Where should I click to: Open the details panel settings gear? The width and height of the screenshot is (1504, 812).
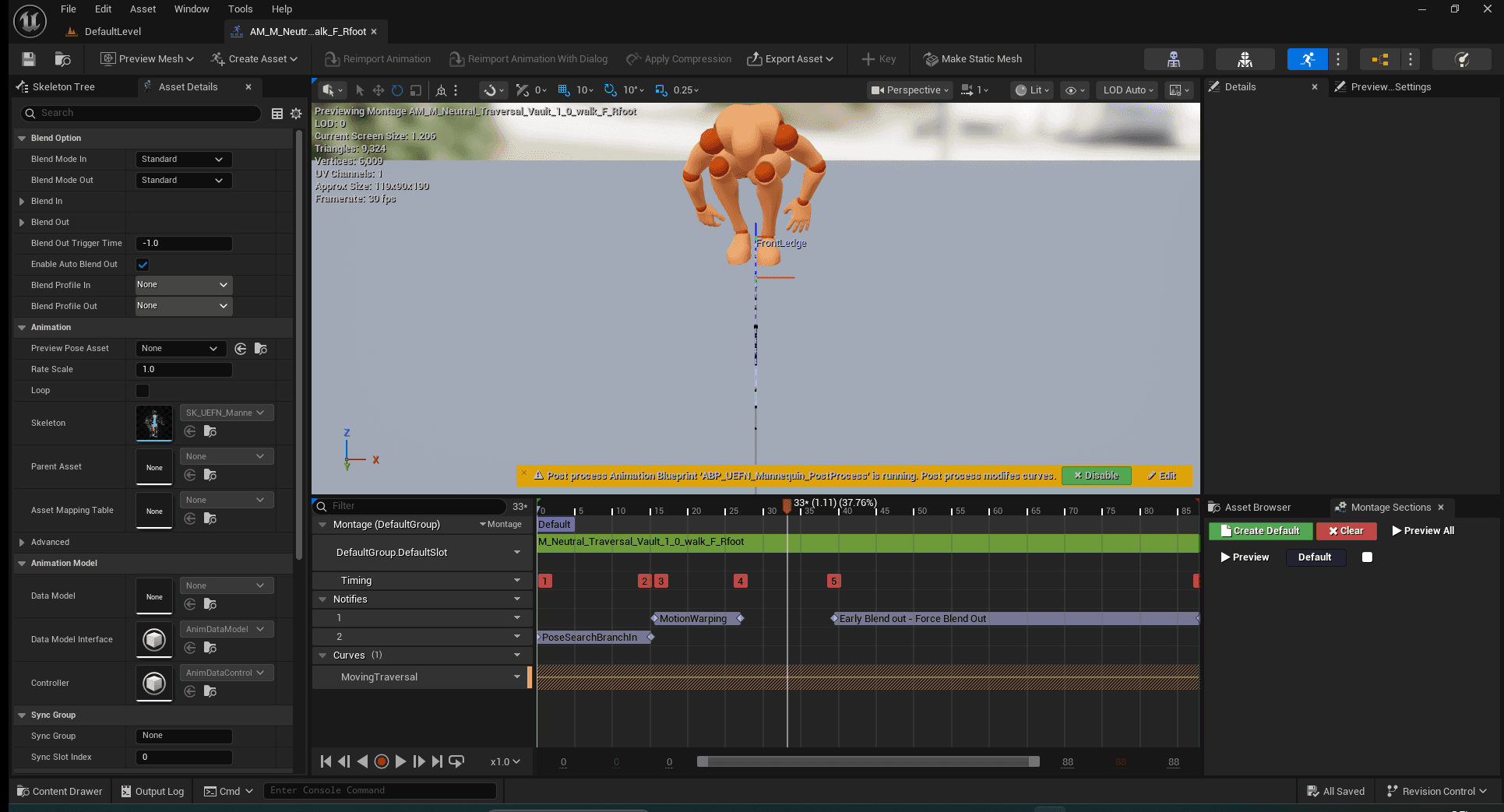point(296,114)
